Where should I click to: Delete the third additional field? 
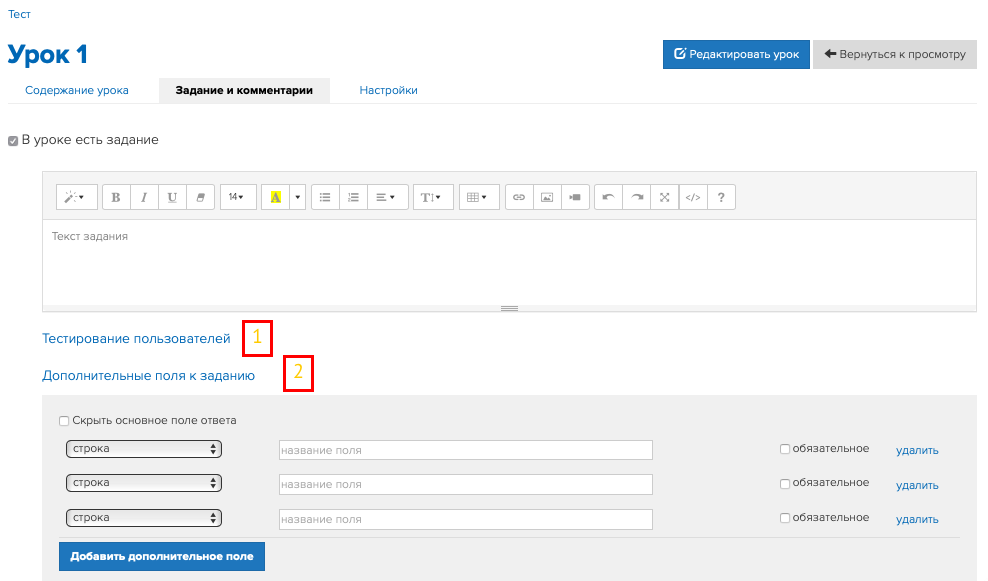[917, 519]
